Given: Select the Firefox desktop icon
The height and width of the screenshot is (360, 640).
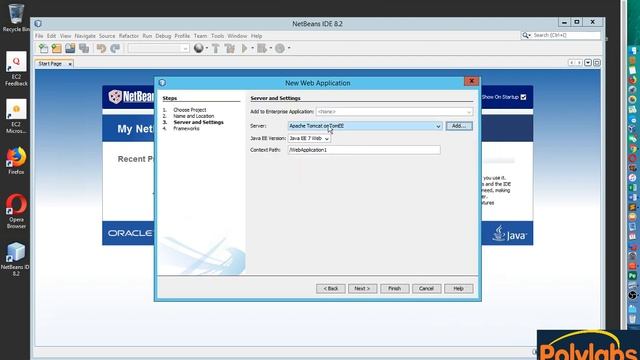Looking at the screenshot, I should (x=16, y=161).
